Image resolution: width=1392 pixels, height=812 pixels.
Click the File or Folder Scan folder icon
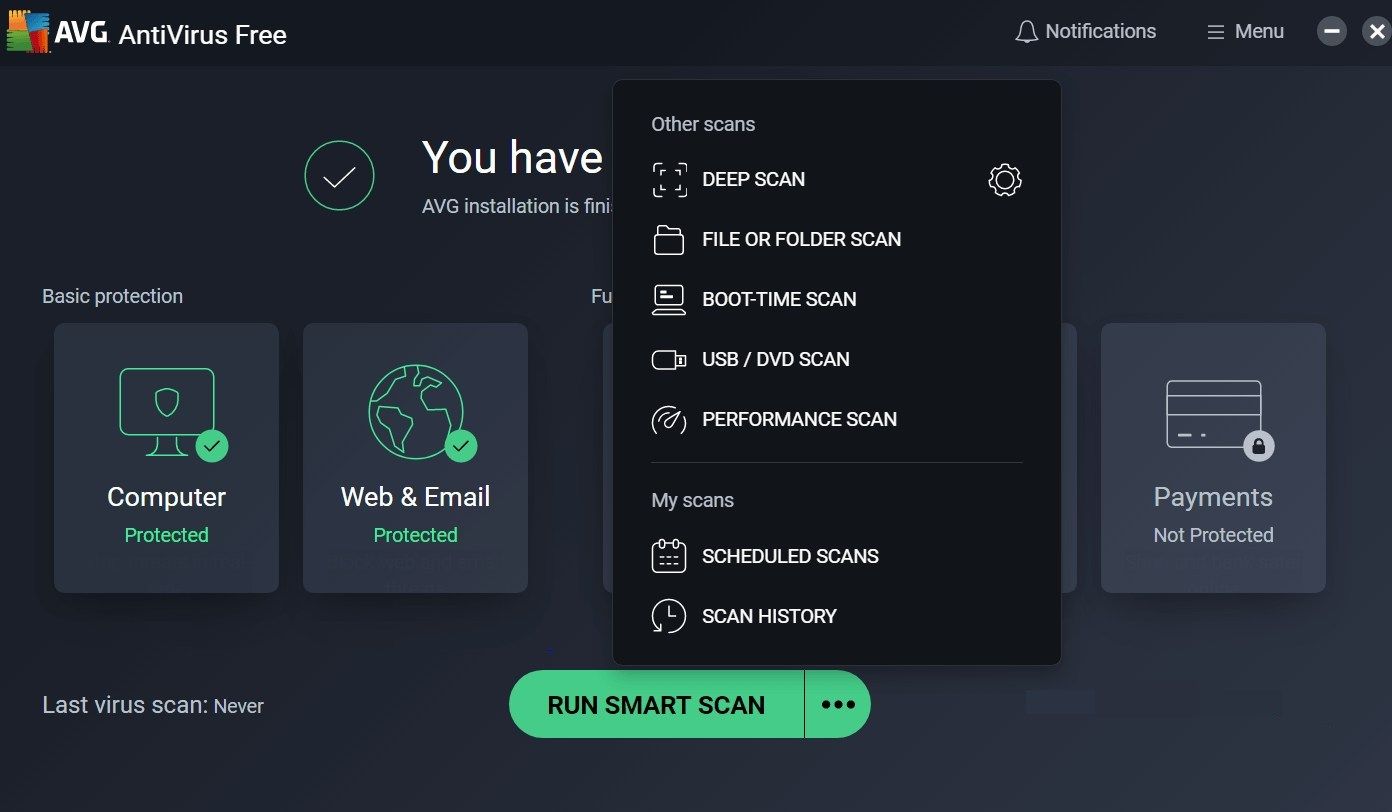point(669,240)
